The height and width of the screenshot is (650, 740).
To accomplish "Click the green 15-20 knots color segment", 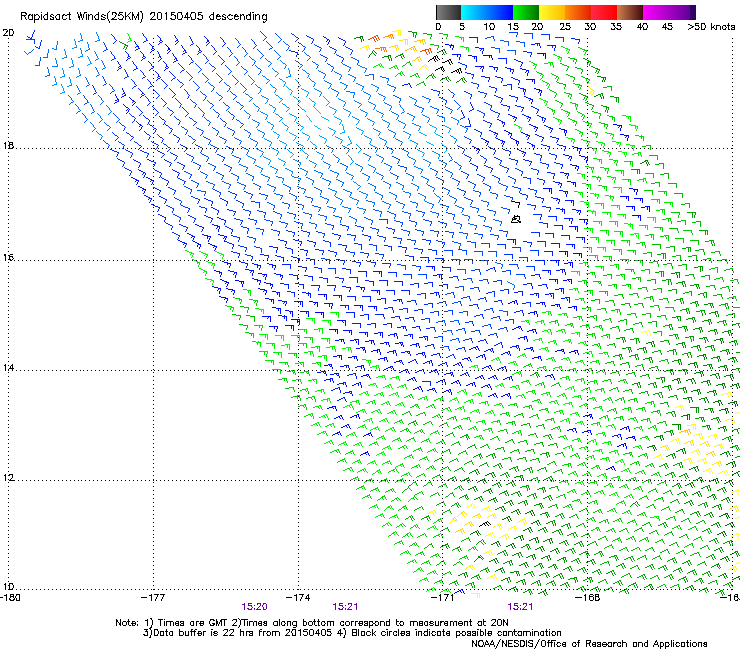I will 526,12.
